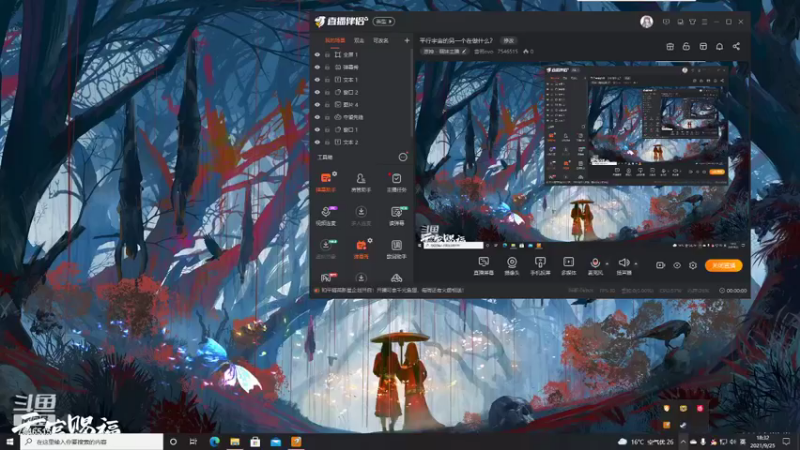Open the notification bell icon

[x=719, y=46]
